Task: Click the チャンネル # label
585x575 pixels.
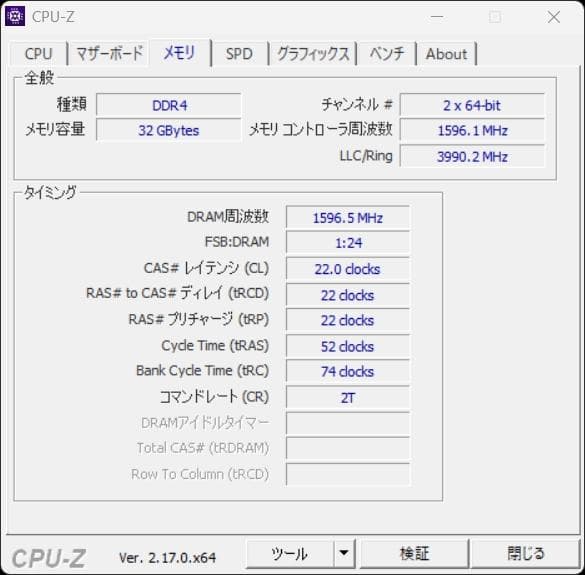Action: (357, 104)
